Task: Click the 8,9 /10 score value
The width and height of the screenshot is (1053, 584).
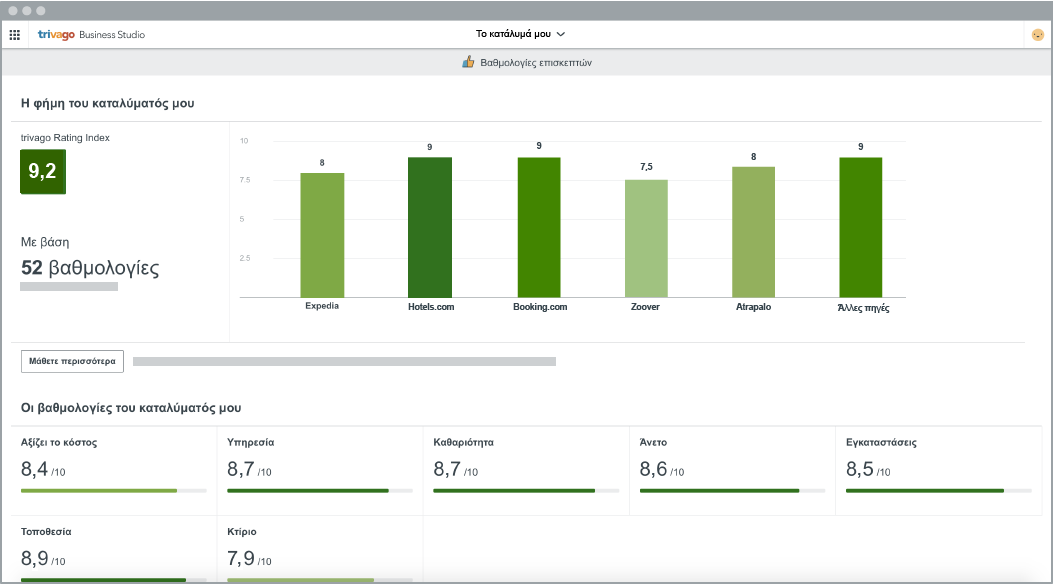Action: pos(43,558)
